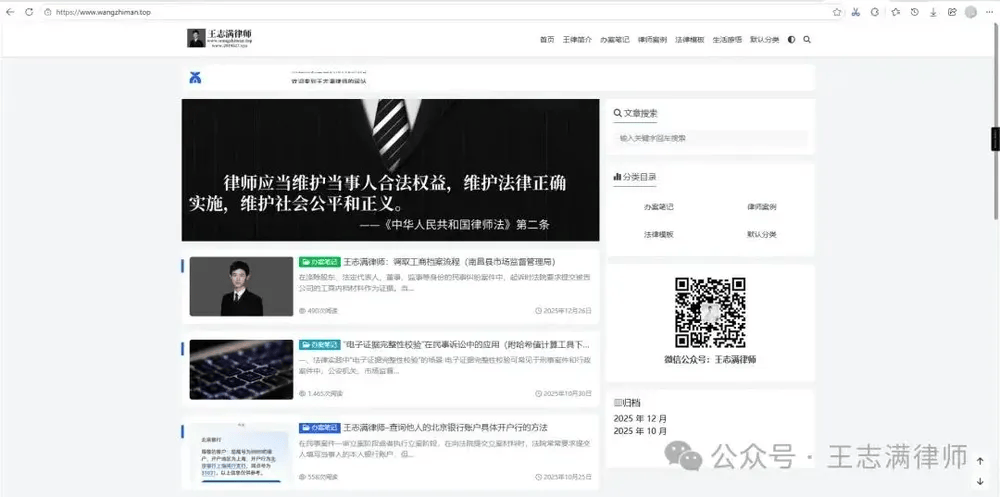Image resolution: width=1000 pixels, height=497 pixels.
Task: Open the 律师案例 navigation item
Action: (x=652, y=40)
